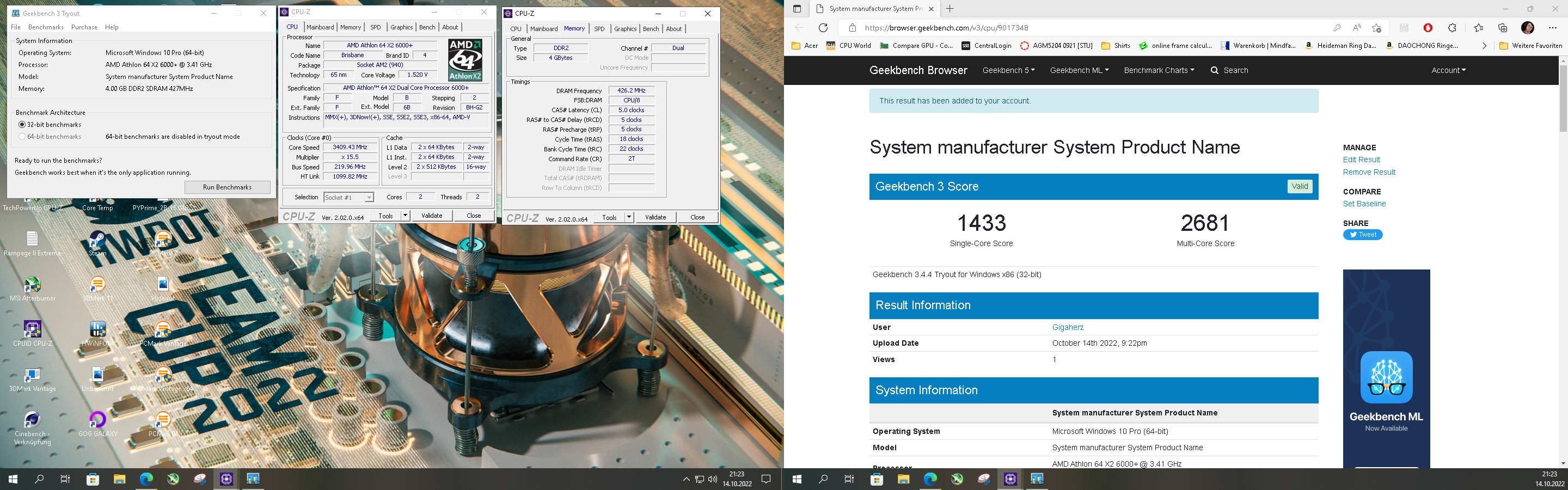Image resolution: width=1568 pixels, height=490 pixels.
Task: Click the read aloud icon in address bar
Action: coord(1357,27)
